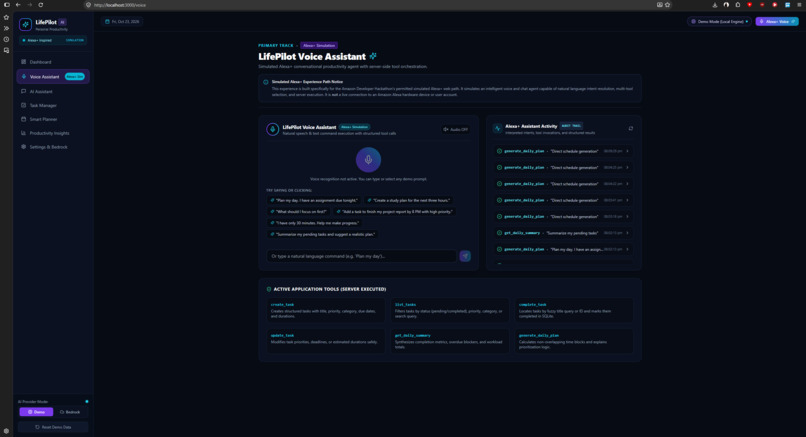
Task: Open browser downloads icon
Action: tap(715, 5)
